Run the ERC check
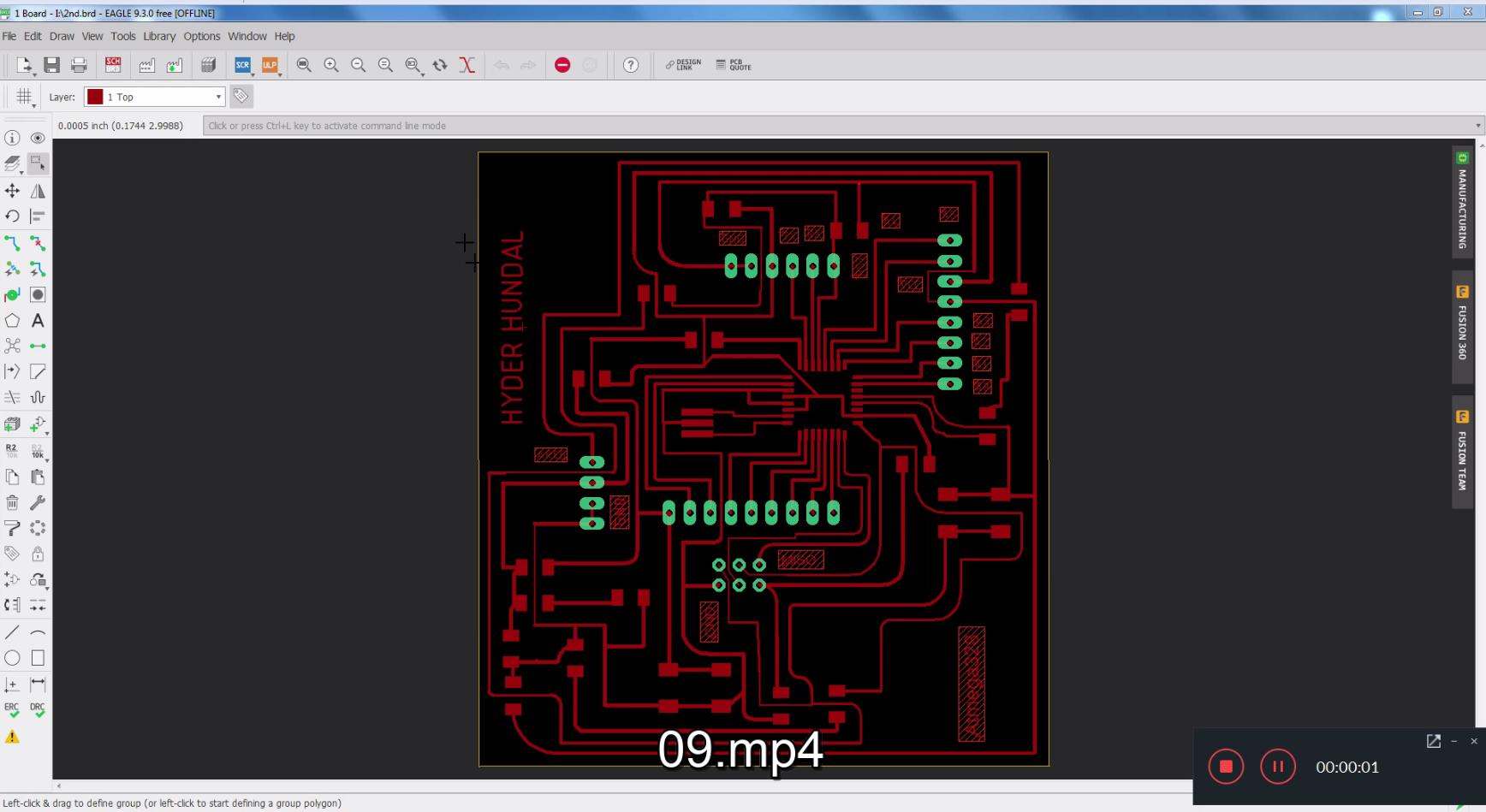The height and width of the screenshot is (812, 1486). [x=12, y=710]
